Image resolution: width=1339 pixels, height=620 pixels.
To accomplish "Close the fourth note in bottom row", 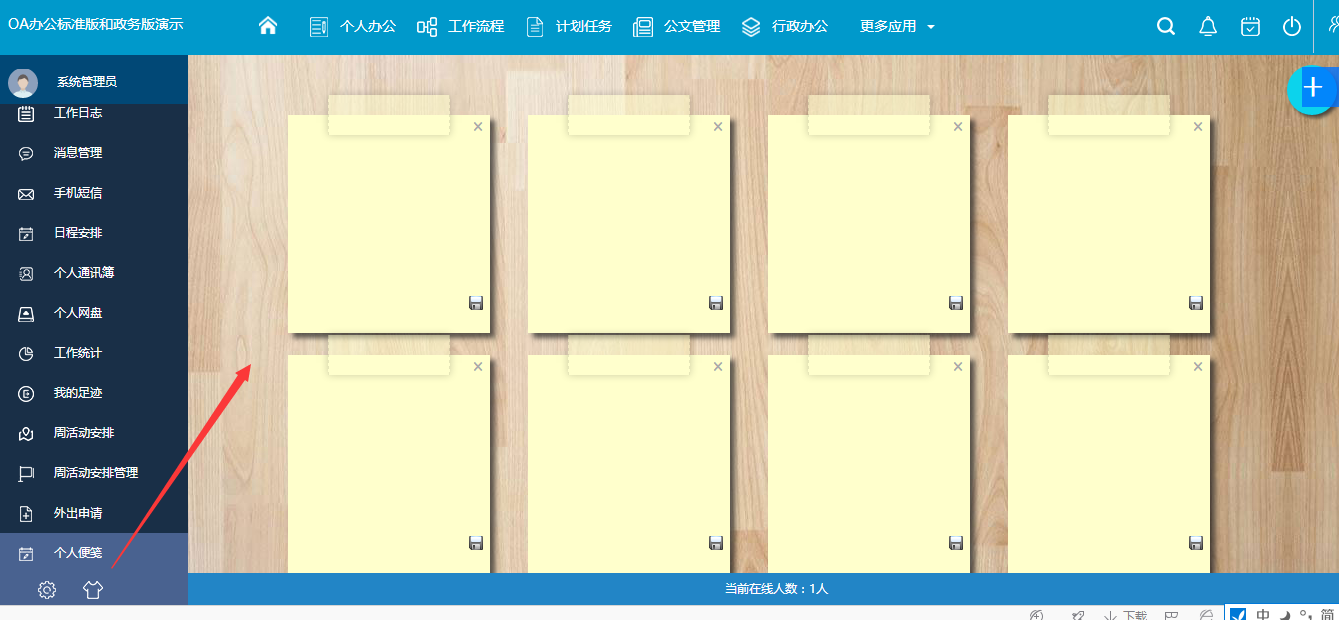I will click(x=1198, y=367).
